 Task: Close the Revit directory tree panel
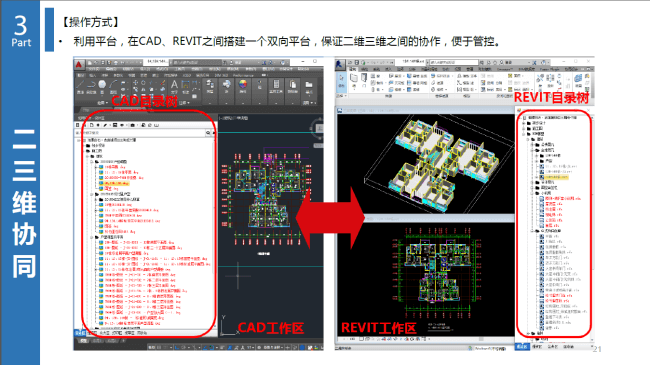(589, 110)
